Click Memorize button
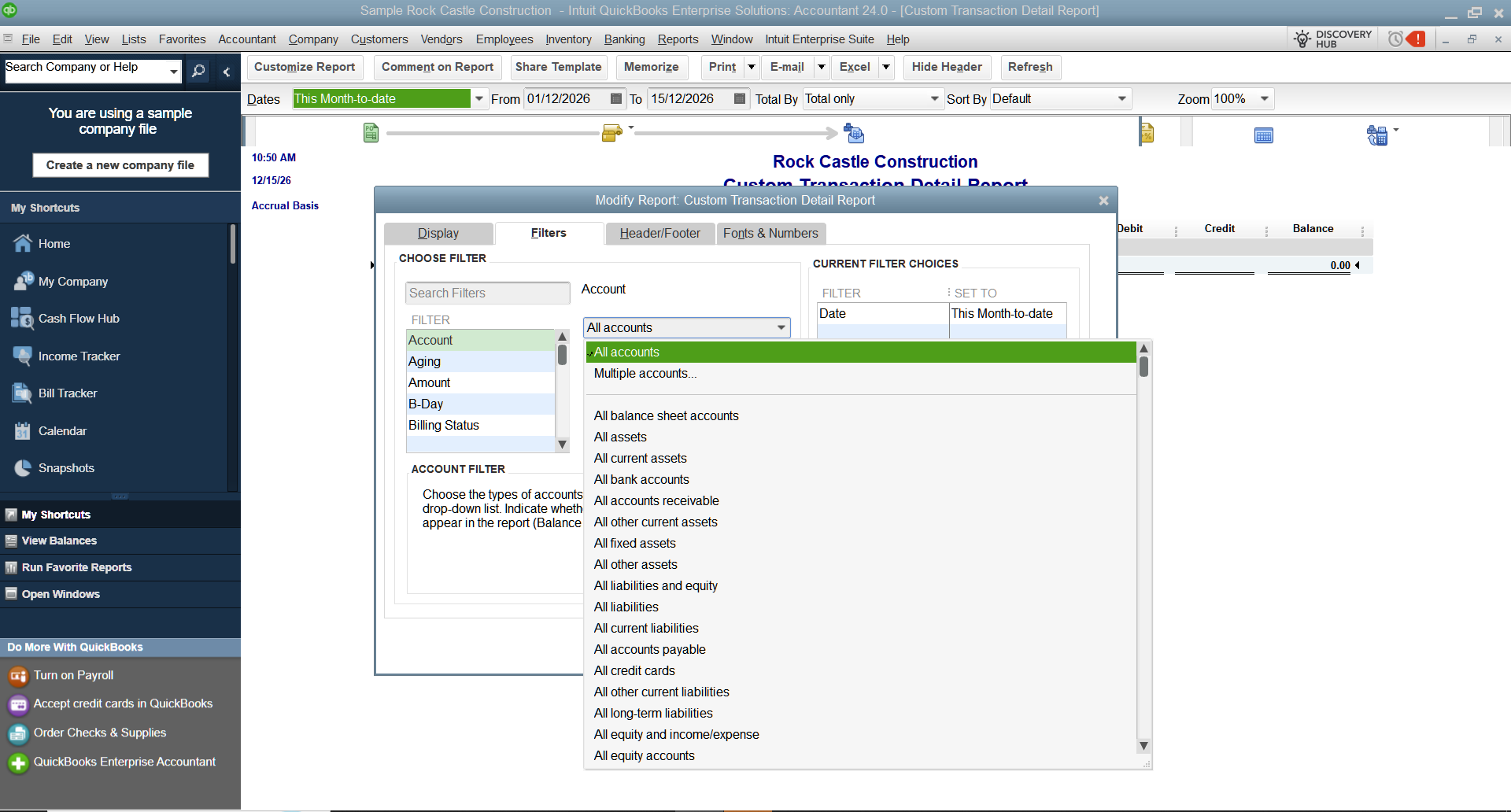 (x=652, y=68)
